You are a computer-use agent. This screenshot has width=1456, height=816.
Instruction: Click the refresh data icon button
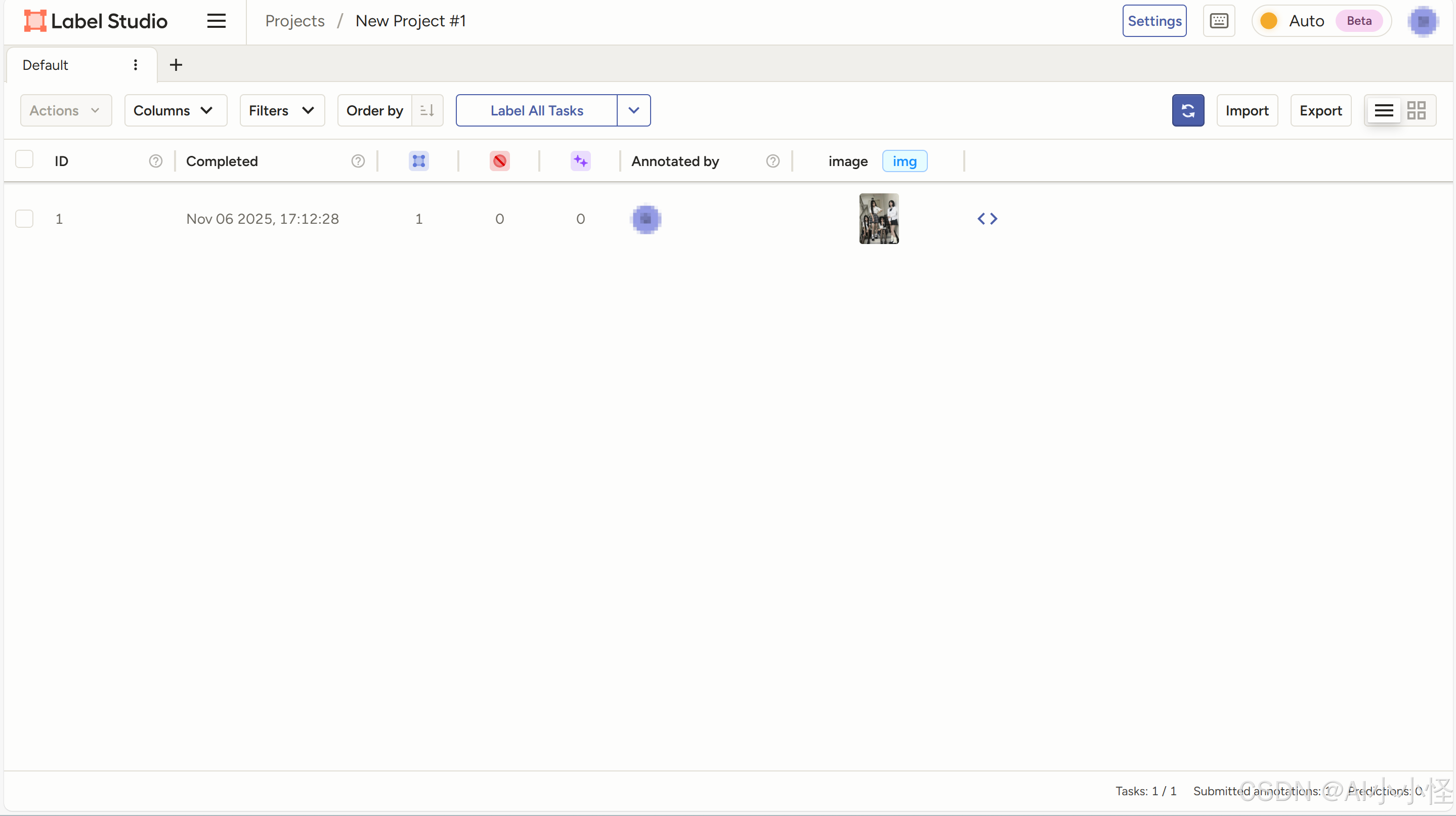(x=1187, y=110)
